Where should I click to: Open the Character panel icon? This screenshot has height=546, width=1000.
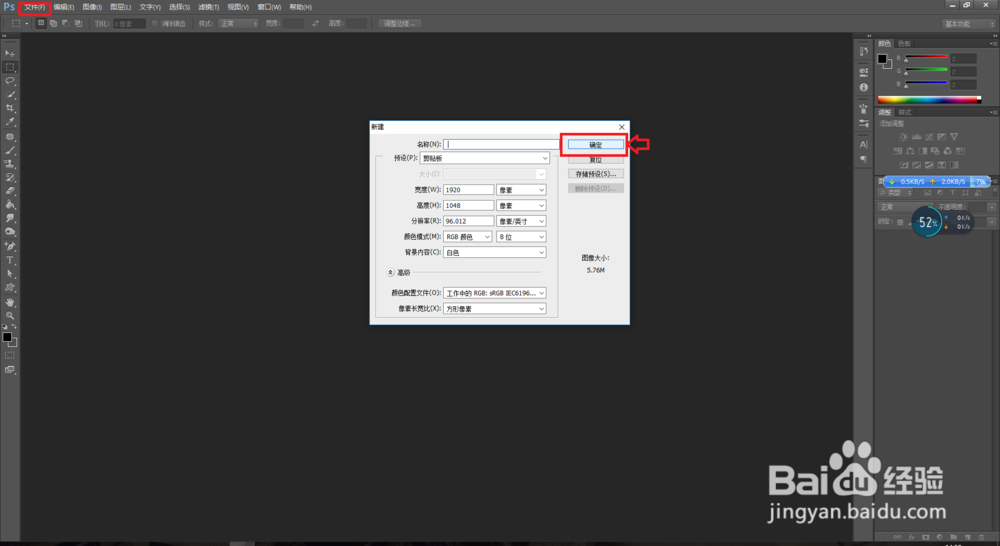pyautogui.click(x=864, y=144)
